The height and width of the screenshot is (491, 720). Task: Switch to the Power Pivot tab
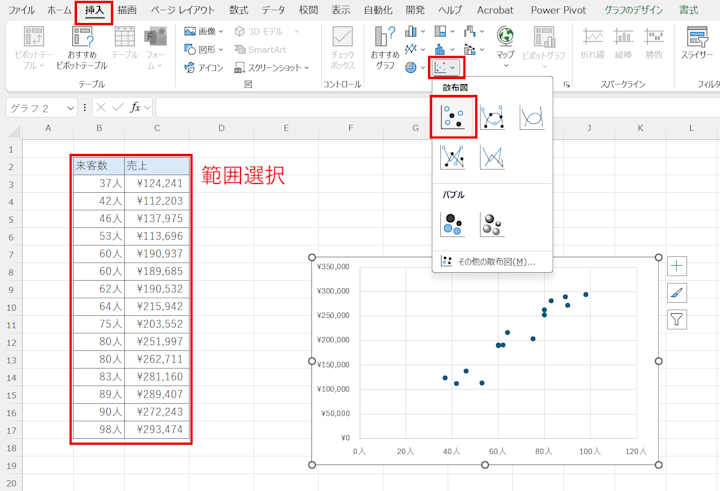(558, 10)
